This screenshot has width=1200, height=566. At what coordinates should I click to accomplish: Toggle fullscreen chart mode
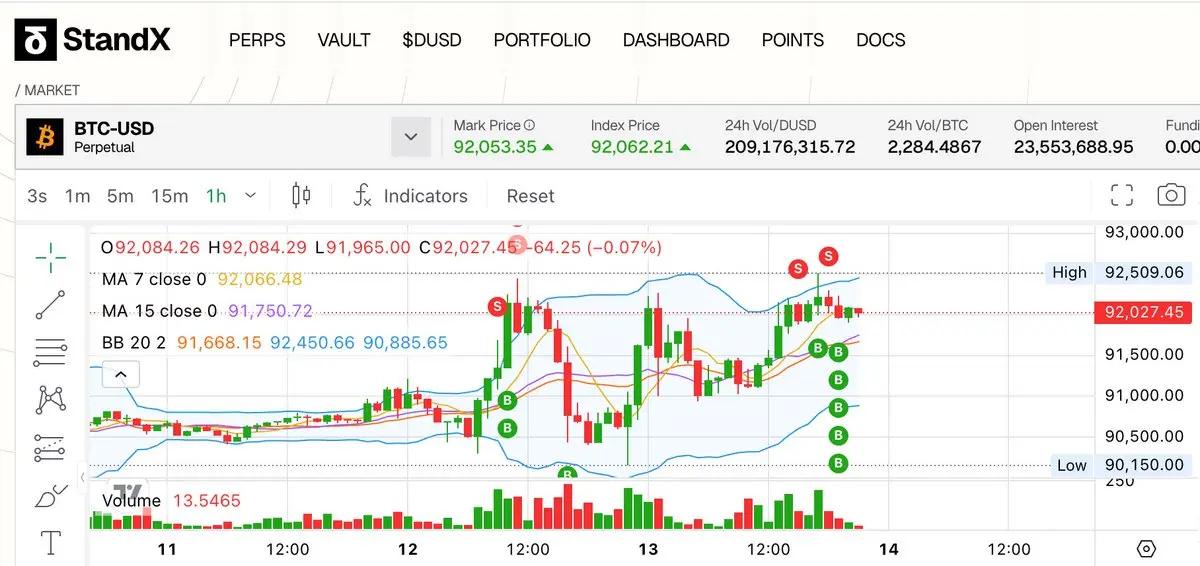pyautogui.click(x=1123, y=195)
